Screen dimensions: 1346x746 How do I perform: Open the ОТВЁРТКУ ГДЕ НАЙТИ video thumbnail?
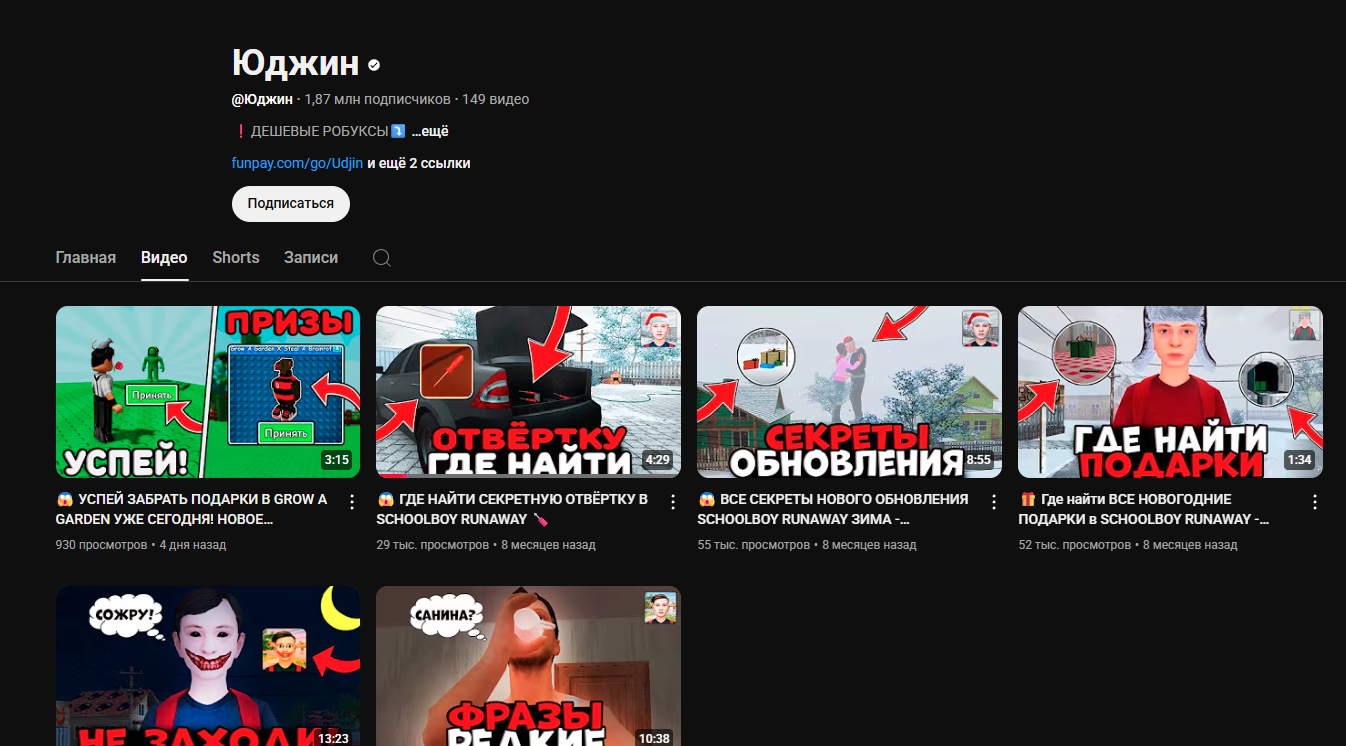pyautogui.click(x=528, y=392)
